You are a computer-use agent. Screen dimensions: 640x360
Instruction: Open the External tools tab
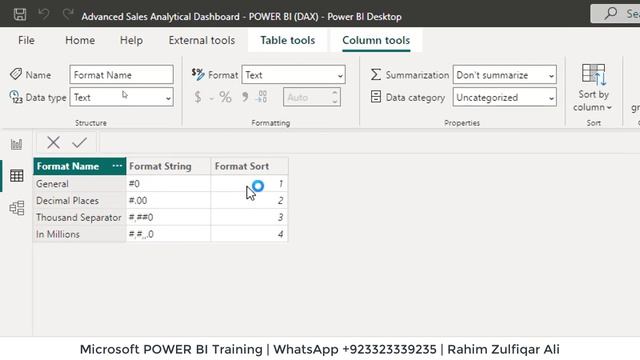202,40
